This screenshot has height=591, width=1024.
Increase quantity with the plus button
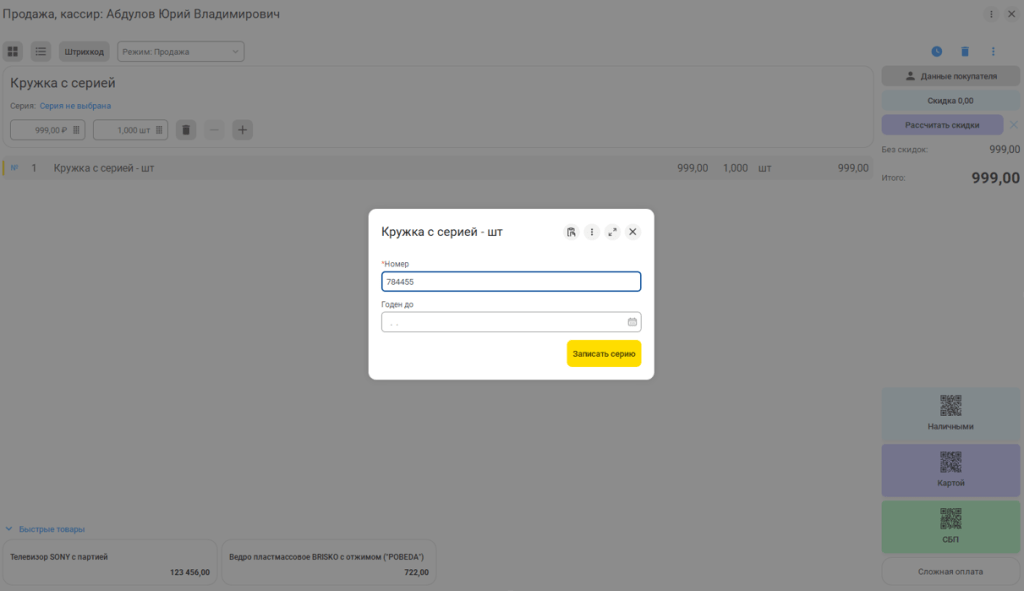point(242,130)
